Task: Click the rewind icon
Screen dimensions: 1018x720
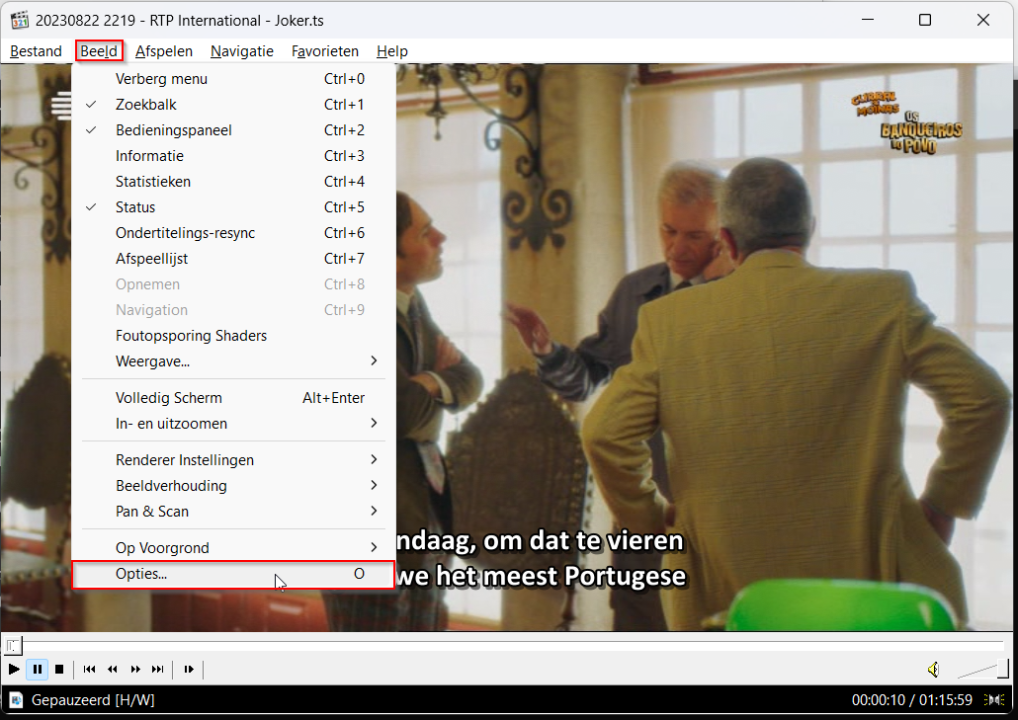Action: 112,669
